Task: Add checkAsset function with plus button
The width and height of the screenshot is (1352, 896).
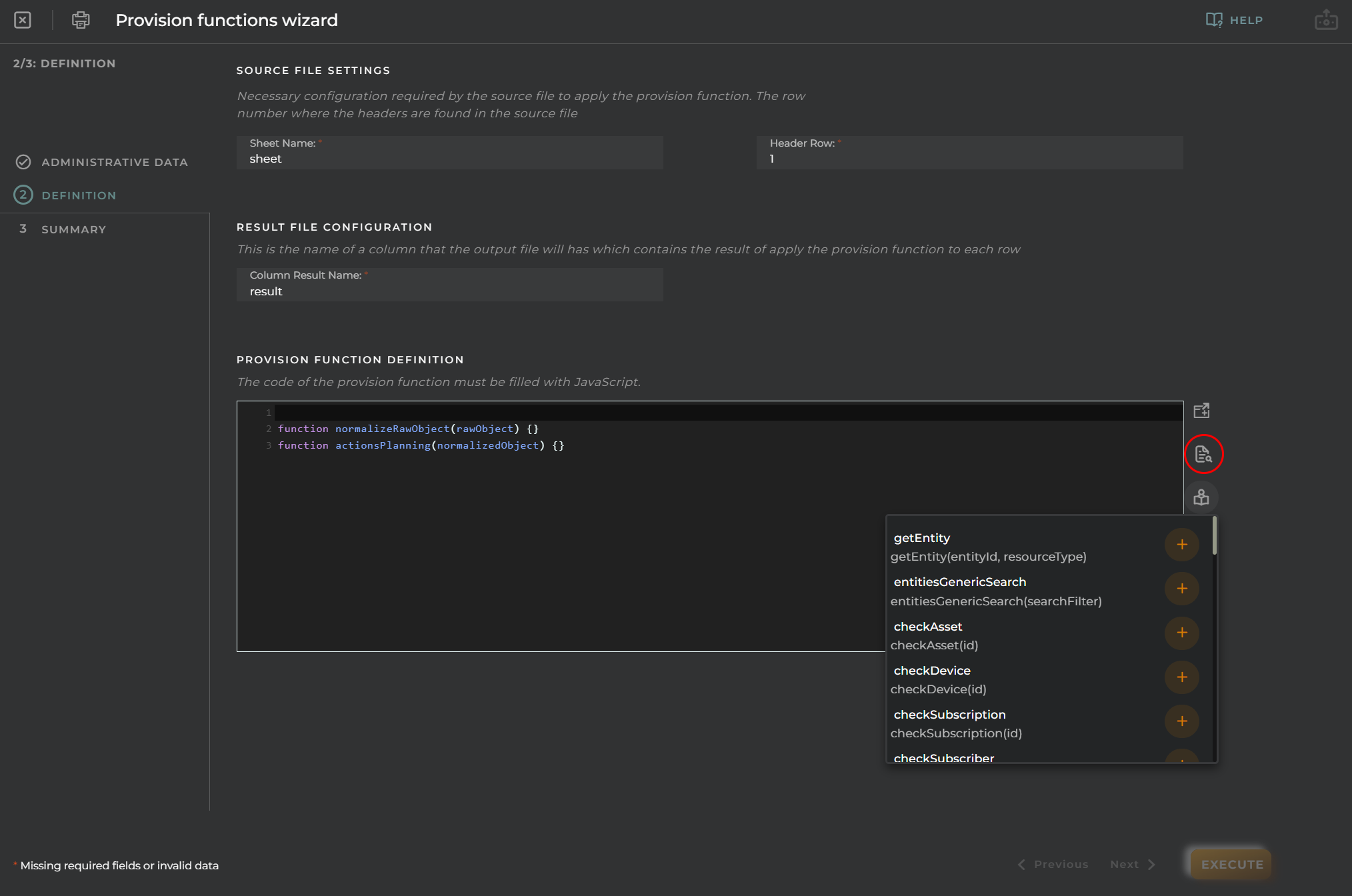Action: click(x=1182, y=633)
